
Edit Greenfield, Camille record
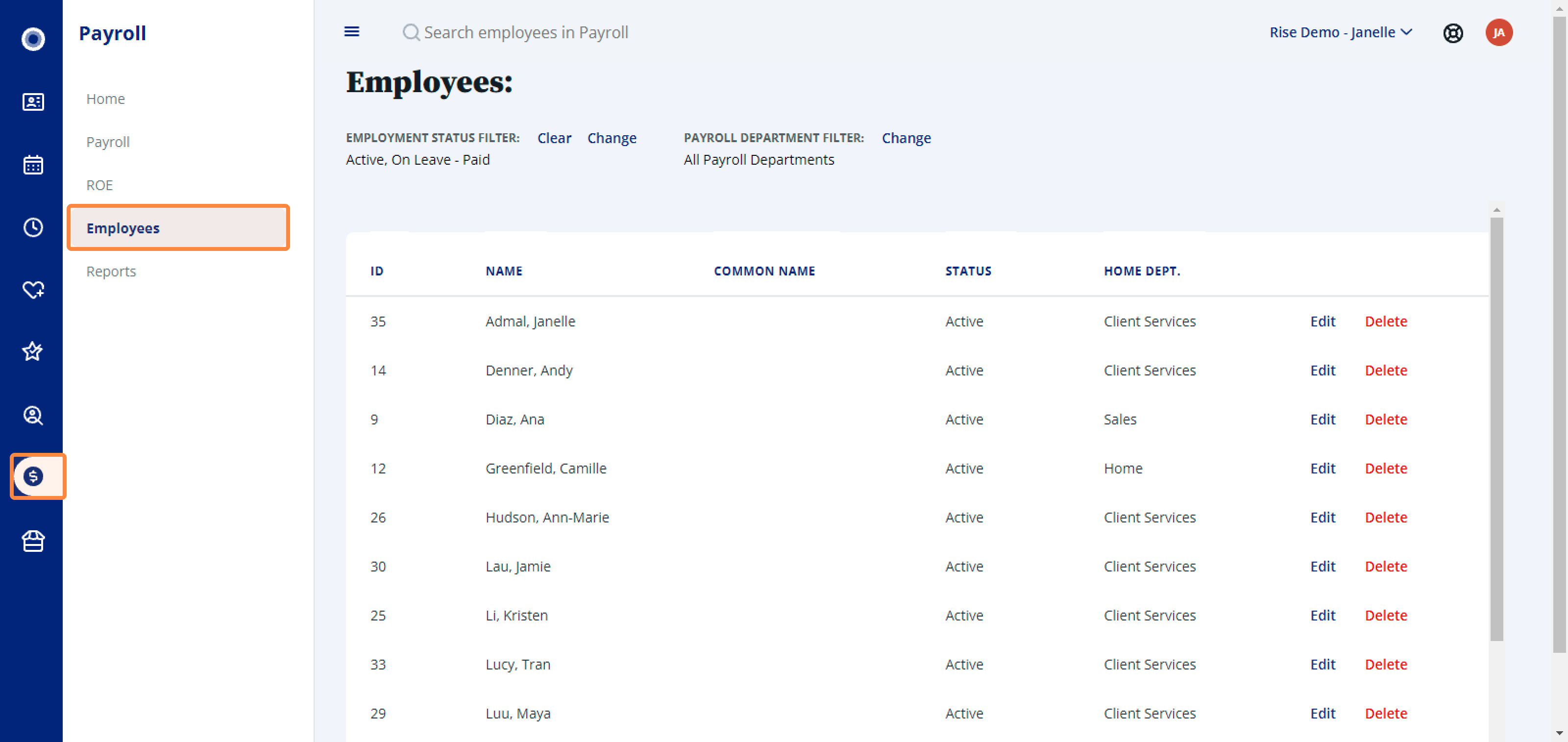1322,468
